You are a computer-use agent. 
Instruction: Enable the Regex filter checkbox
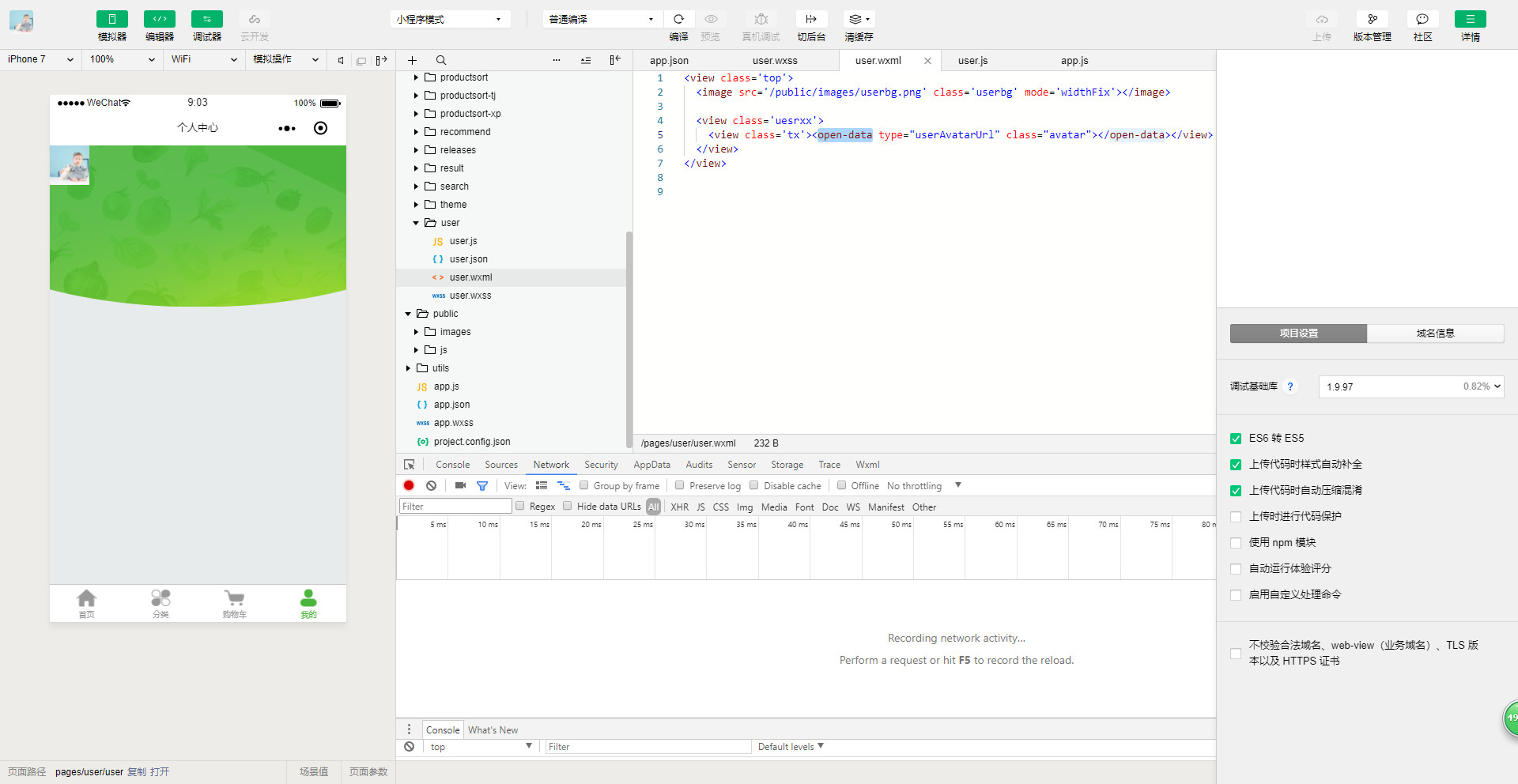click(x=520, y=506)
